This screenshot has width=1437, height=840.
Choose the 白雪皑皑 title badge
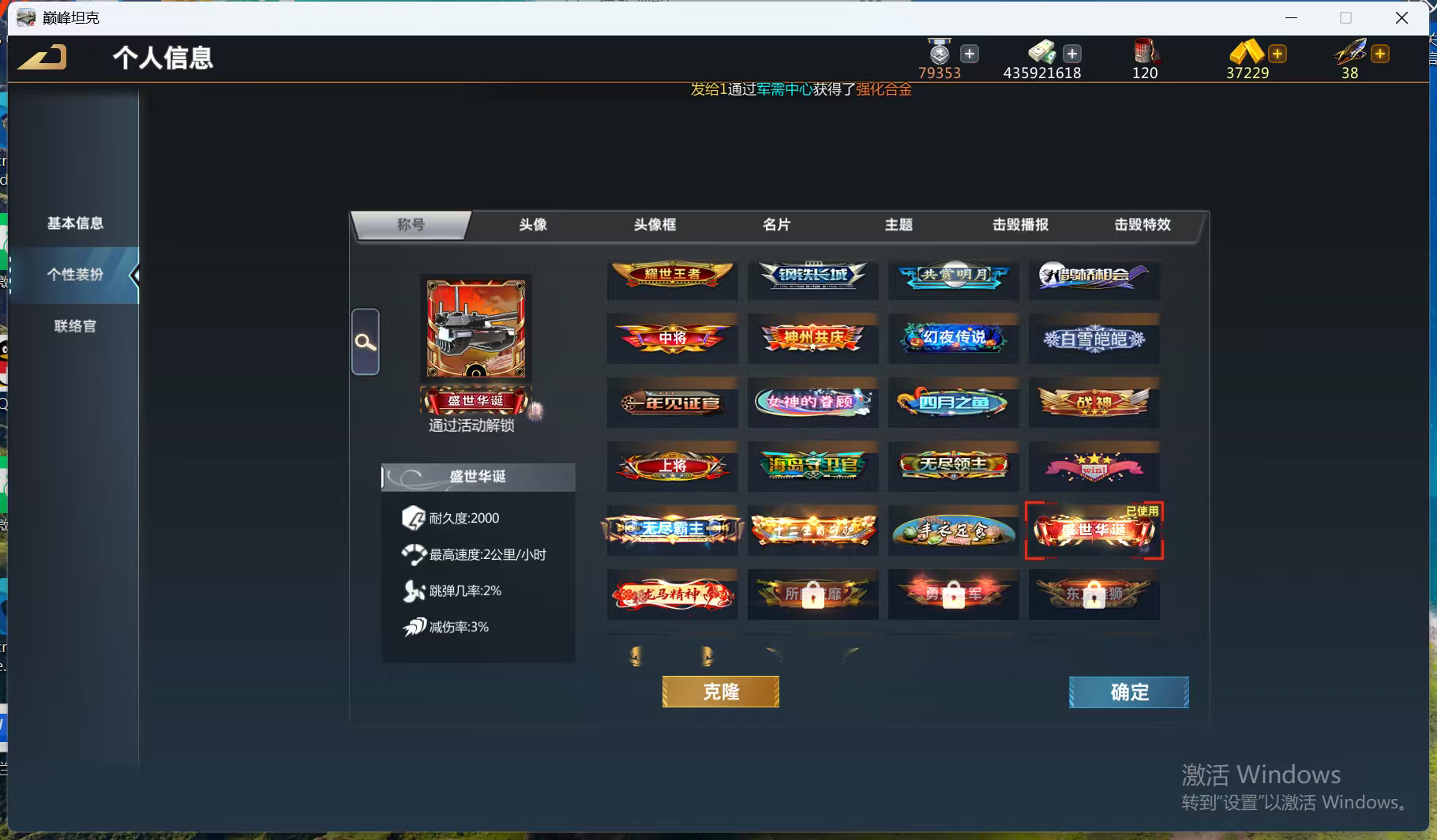pos(1094,339)
